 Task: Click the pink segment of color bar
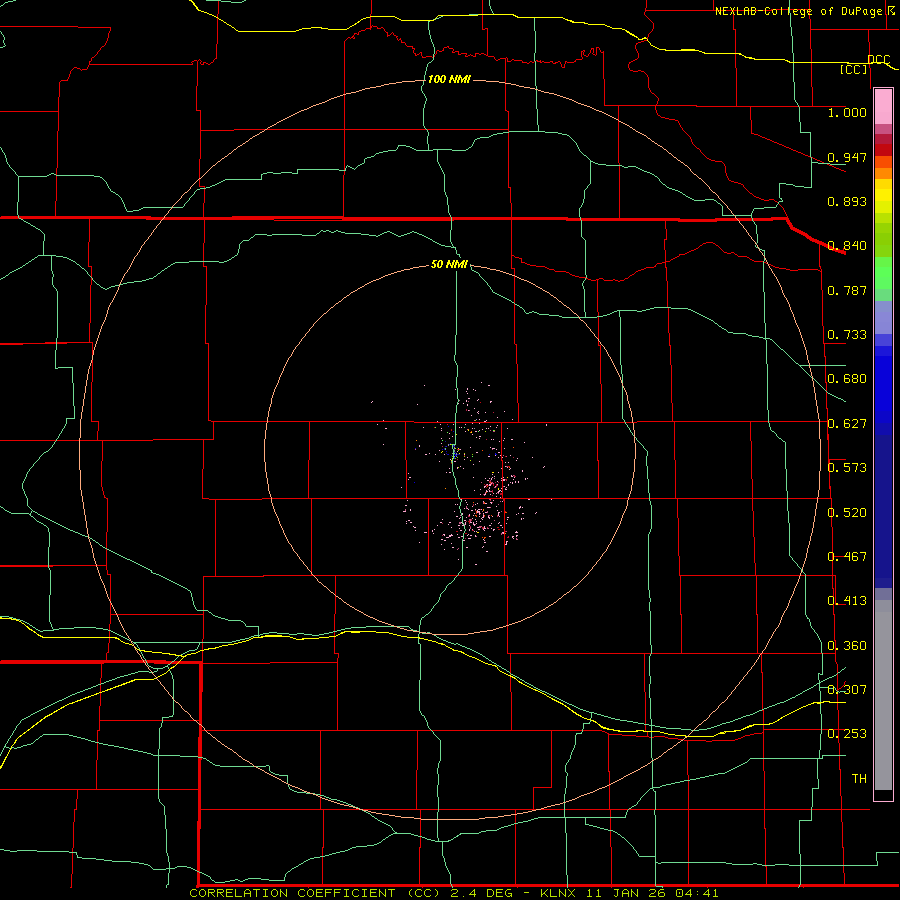pyautogui.click(x=883, y=107)
